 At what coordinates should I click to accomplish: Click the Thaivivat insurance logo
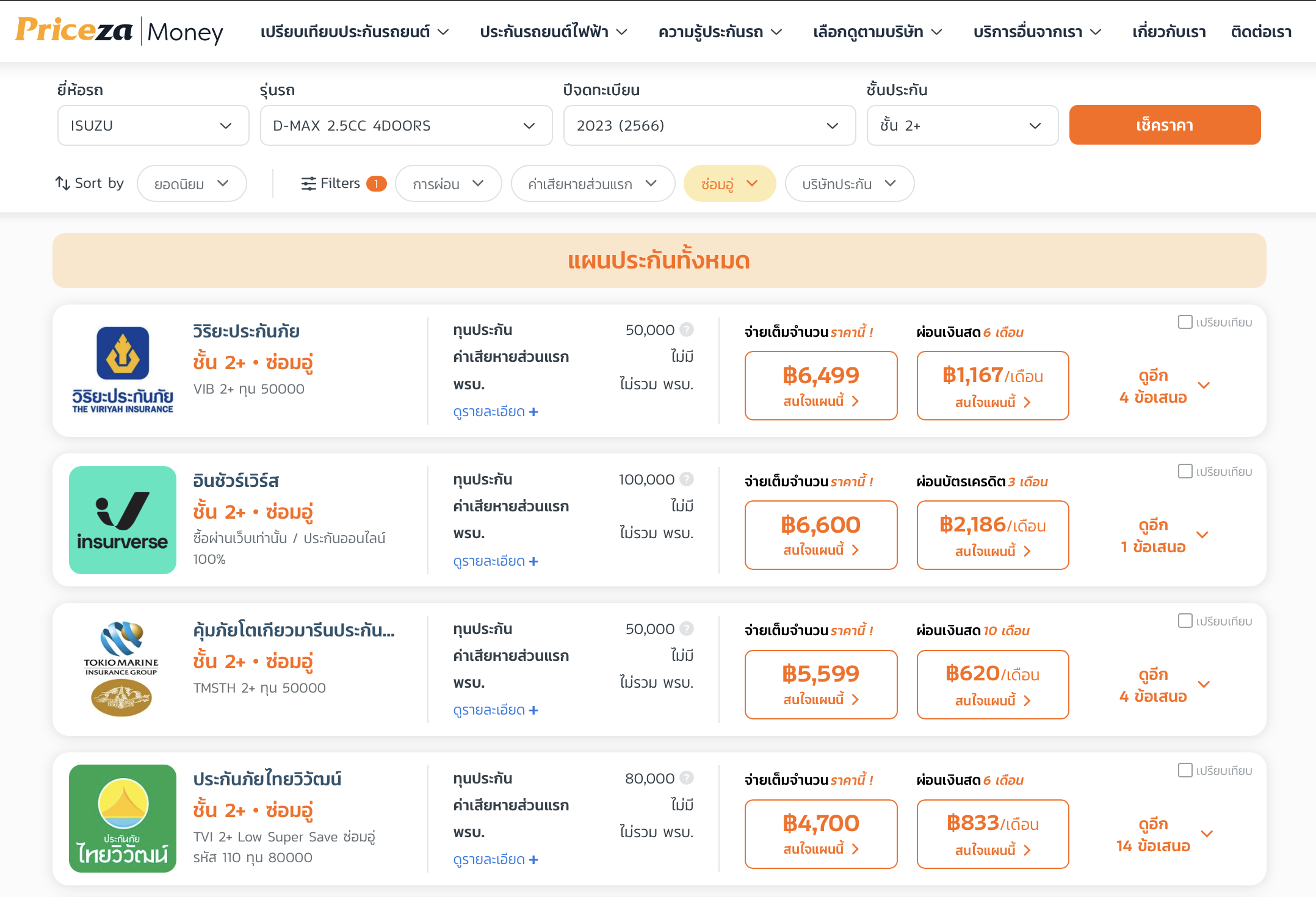(123, 818)
